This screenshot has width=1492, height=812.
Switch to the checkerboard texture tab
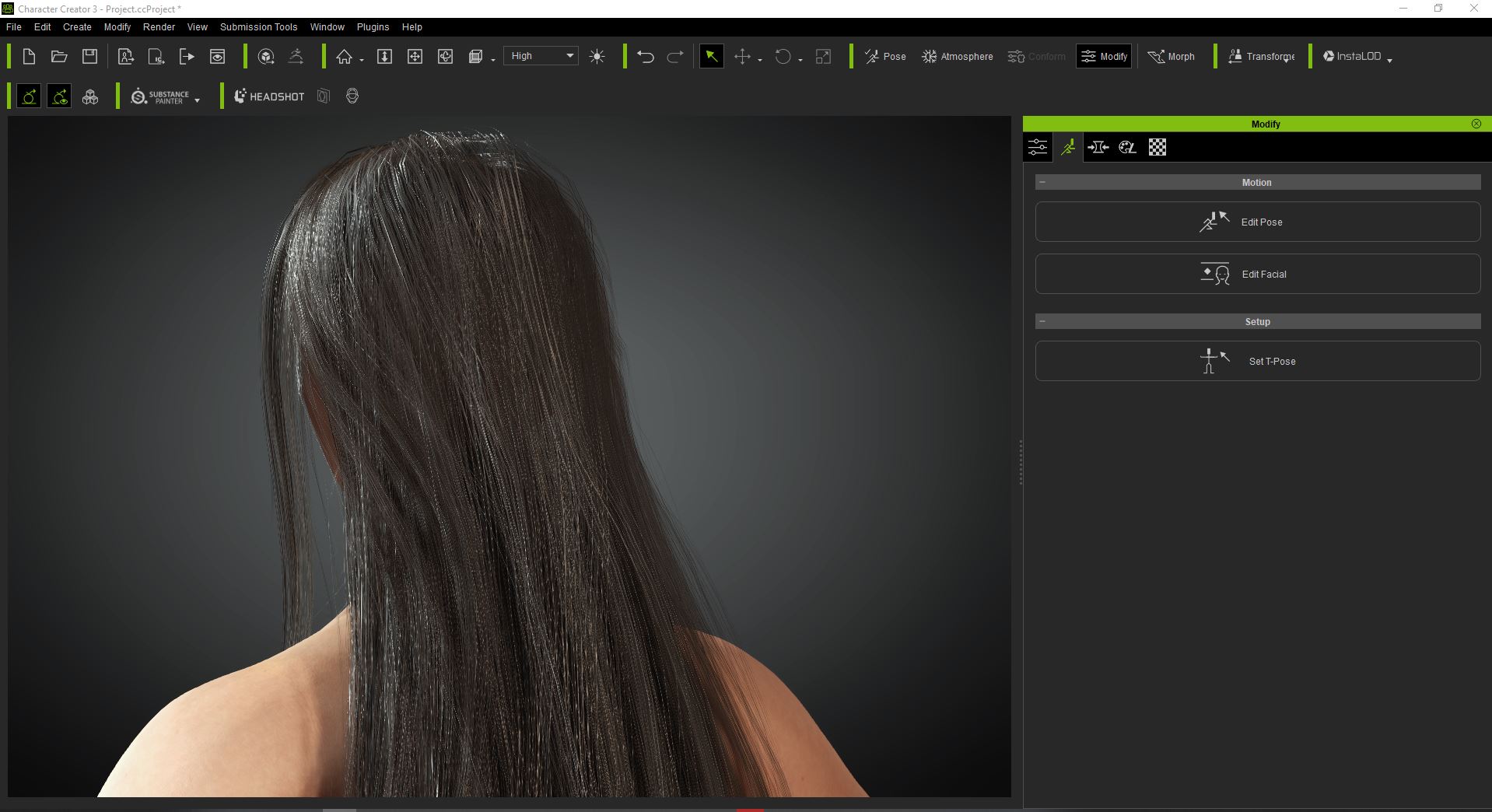click(1158, 147)
